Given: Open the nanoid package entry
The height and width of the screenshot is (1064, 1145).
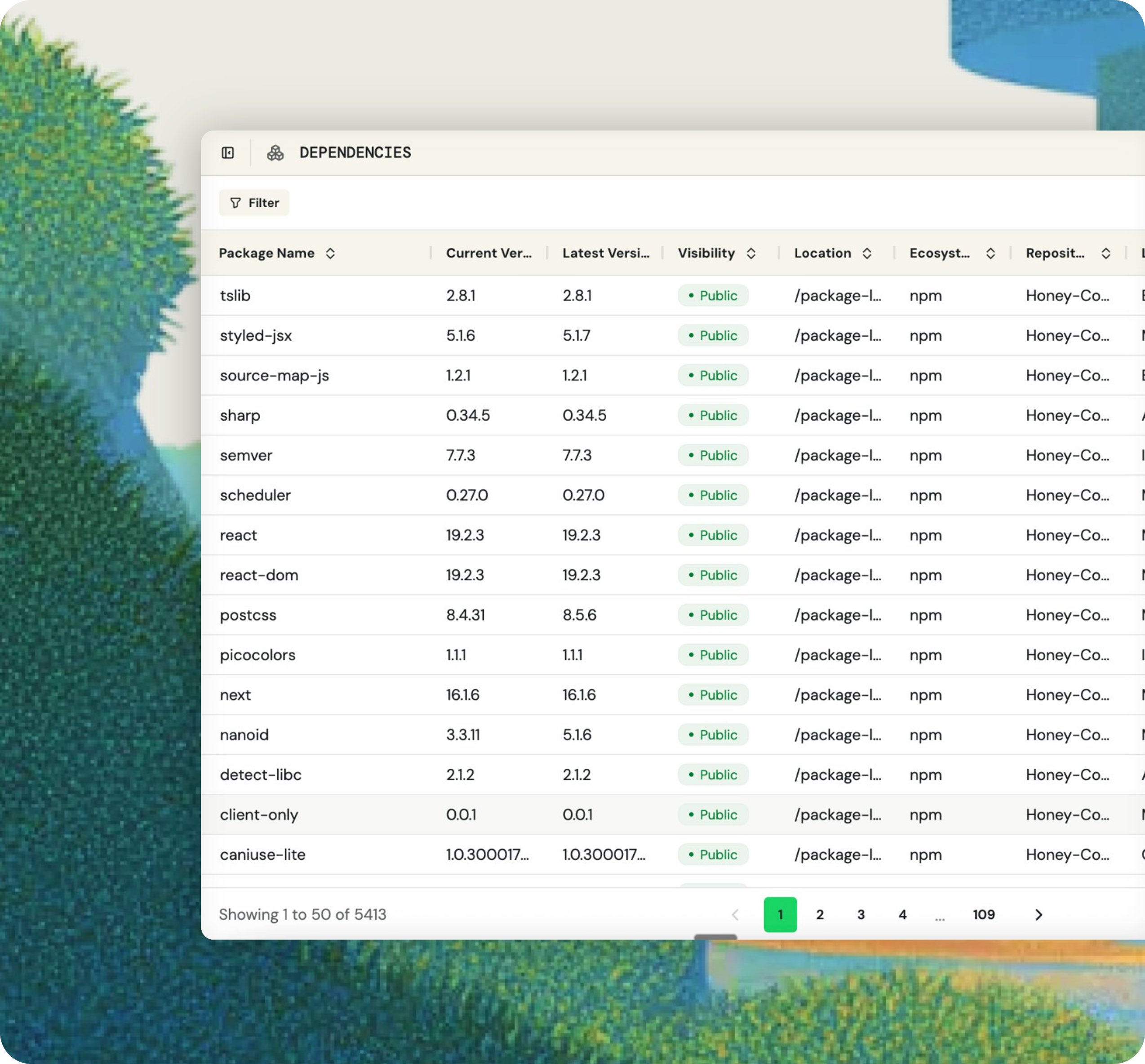Looking at the screenshot, I should tap(244, 735).
